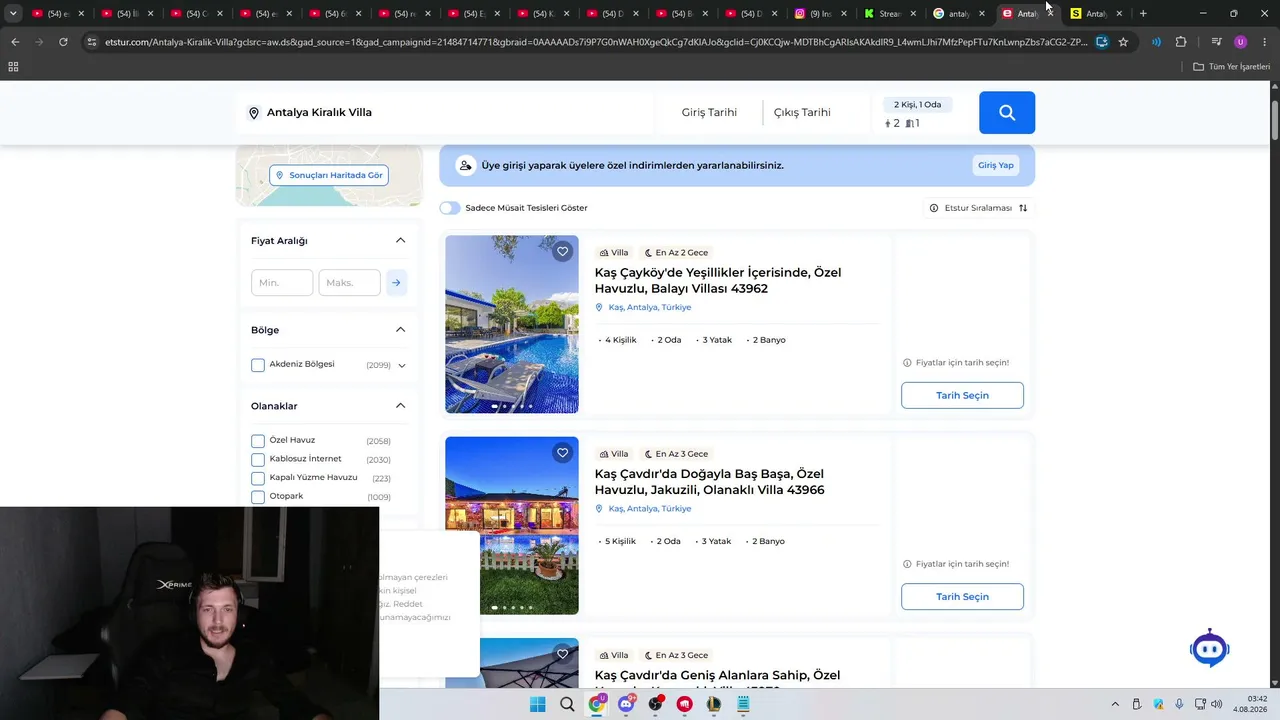This screenshot has height=720, width=1280.
Task: Open the red Riot client taskbar icon
Action: click(684, 704)
